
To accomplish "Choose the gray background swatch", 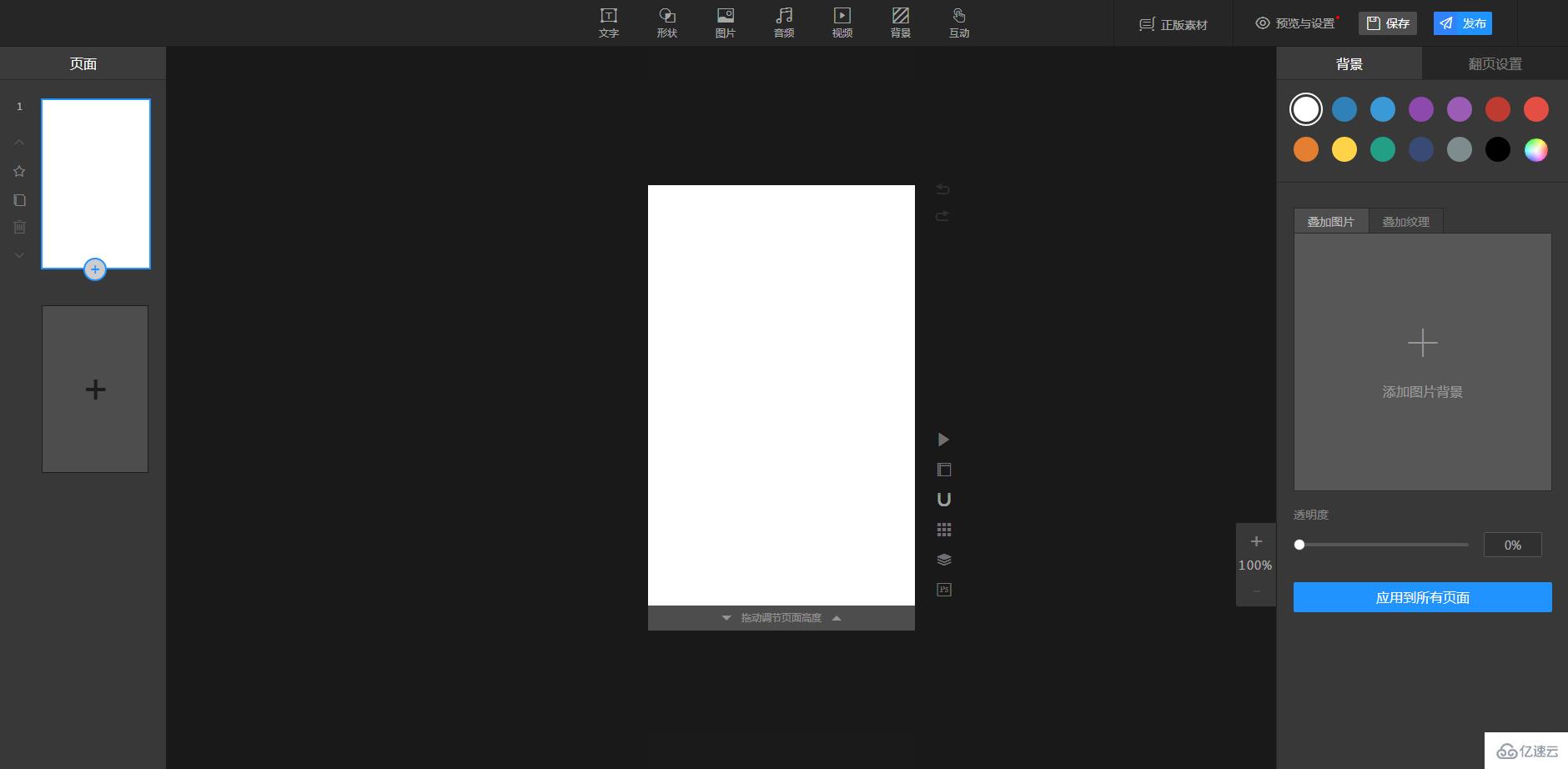I will 1460,149.
